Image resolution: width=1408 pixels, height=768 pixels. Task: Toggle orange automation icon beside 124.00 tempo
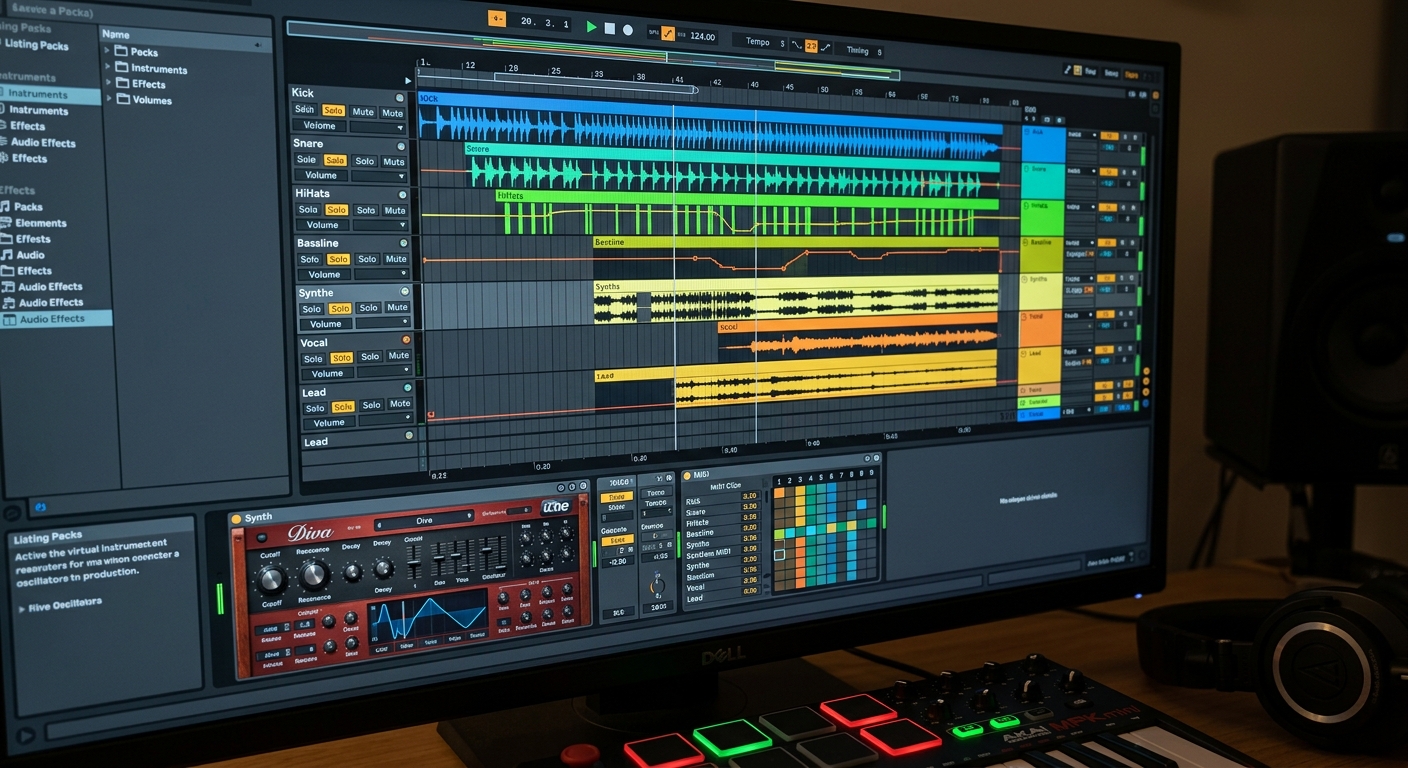(x=668, y=34)
